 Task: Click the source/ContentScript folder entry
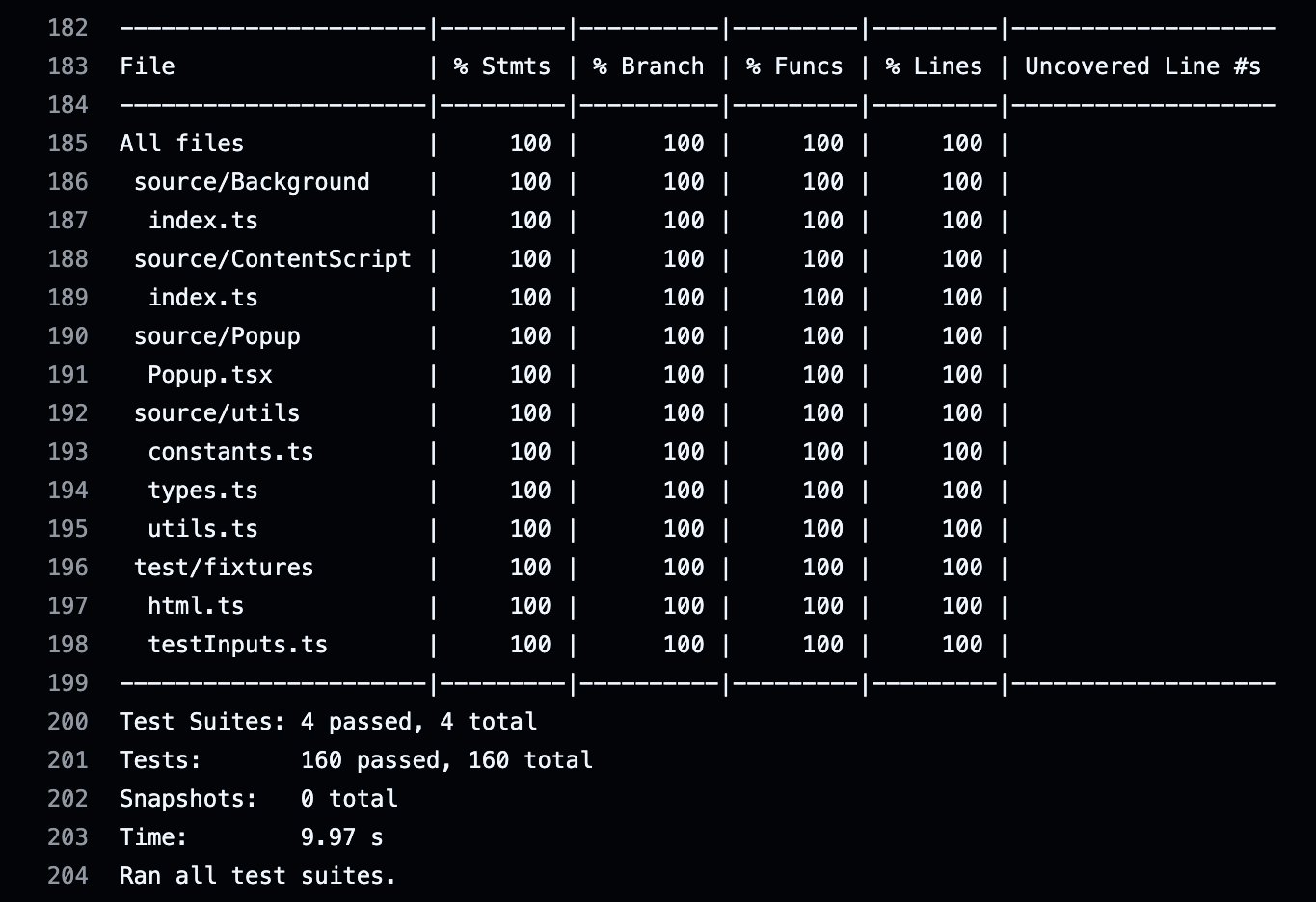click(x=273, y=258)
